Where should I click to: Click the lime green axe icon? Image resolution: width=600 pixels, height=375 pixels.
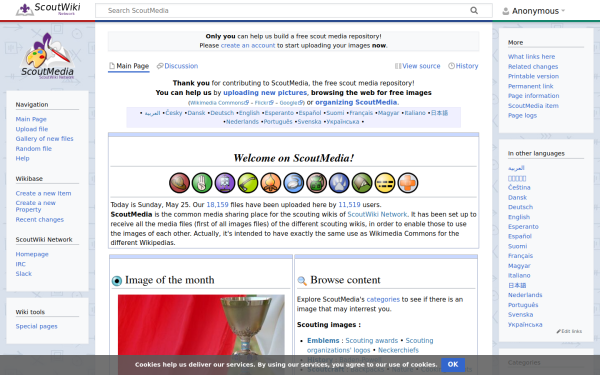pyautogui.click(x=248, y=183)
